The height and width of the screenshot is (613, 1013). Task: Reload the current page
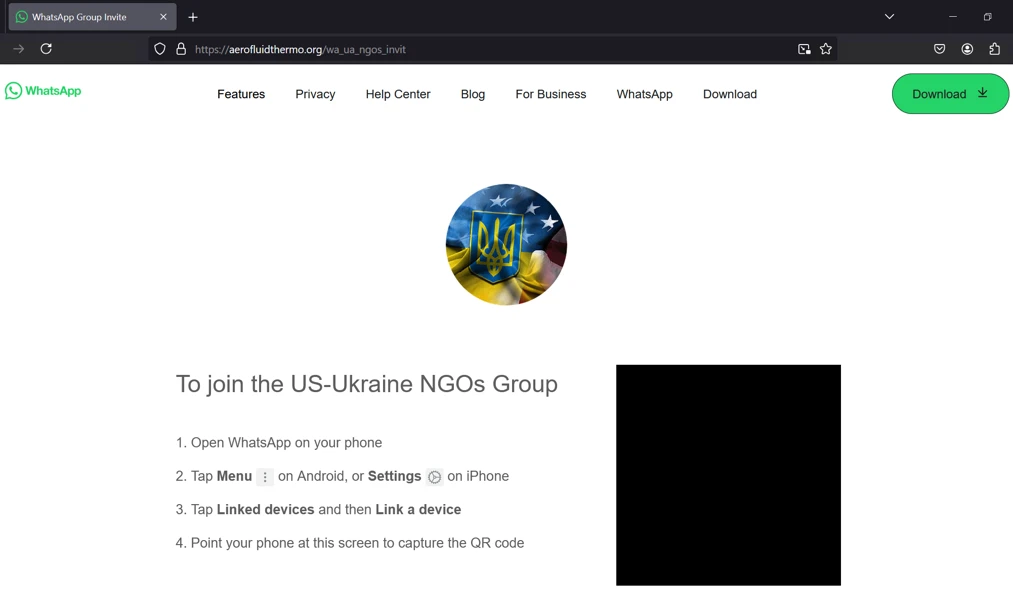point(46,48)
